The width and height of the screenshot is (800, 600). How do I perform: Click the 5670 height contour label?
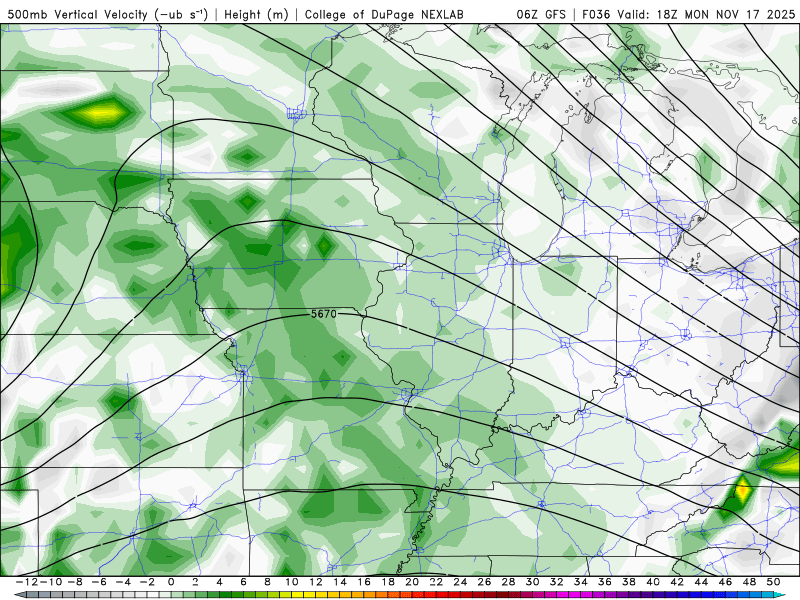(324, 314)
